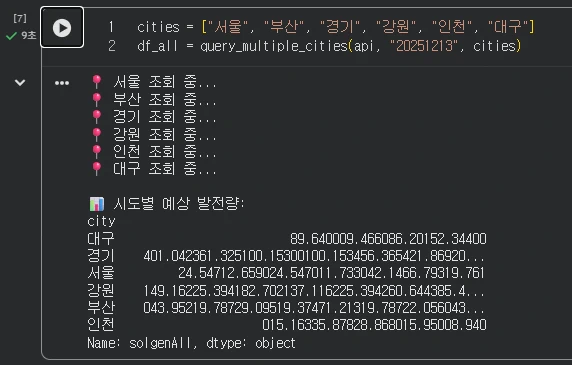Click the "20251213" date string in code
The width and height of the screenshot is (572, 365).
tap(424, 46)
